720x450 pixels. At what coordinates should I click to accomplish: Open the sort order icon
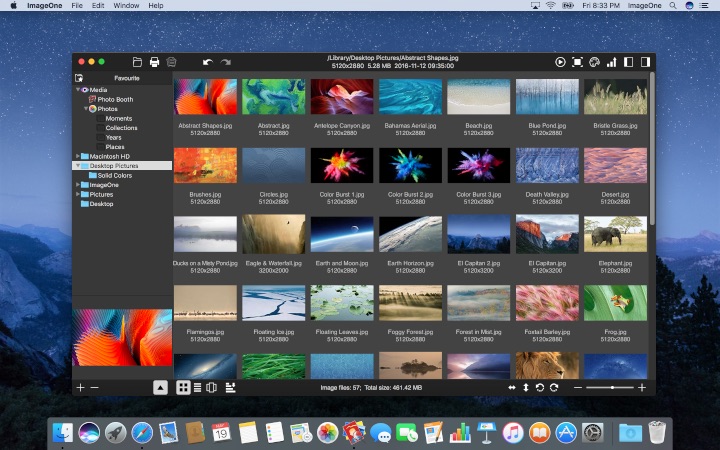231,388
